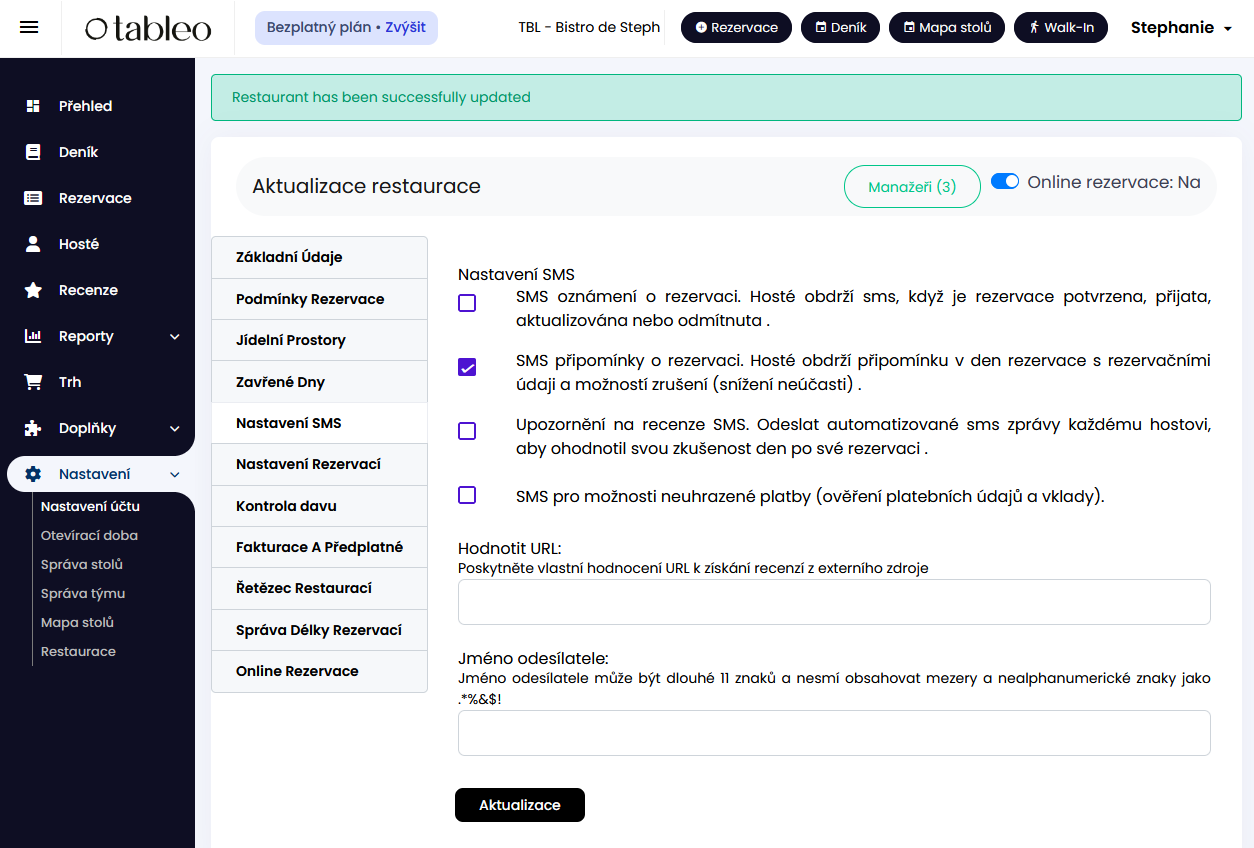This screenshot has height=848, width=1254.
Task: Click the TBL - Bistro de Steph name
Action: point(589,27)
